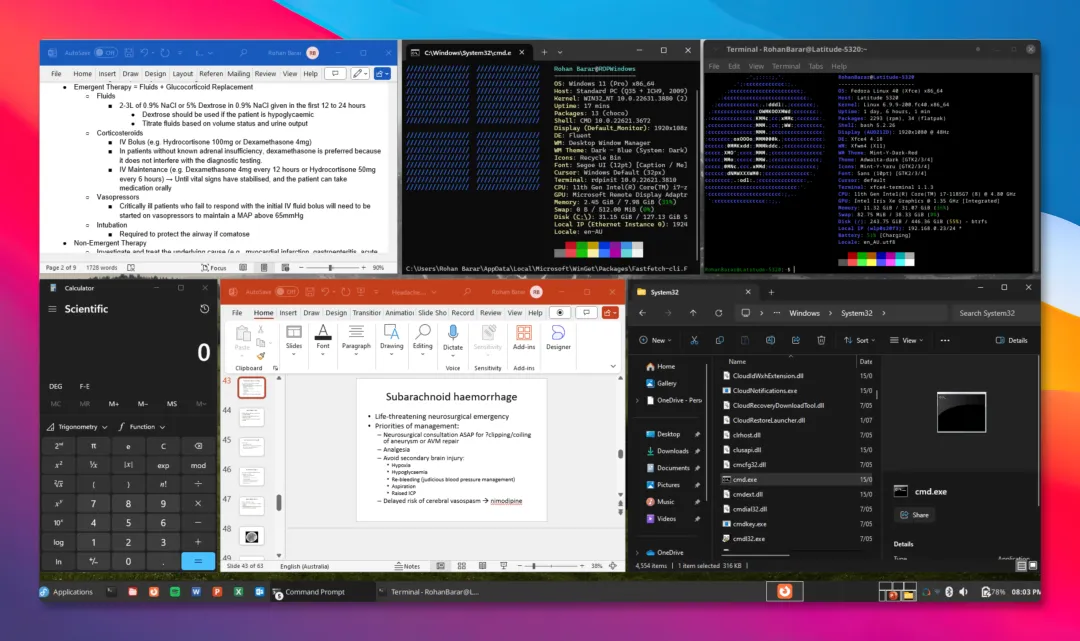Click the Copy icon in File Explorer toolbar
This screenshot has height=641, width=1080.
(719, 340)
